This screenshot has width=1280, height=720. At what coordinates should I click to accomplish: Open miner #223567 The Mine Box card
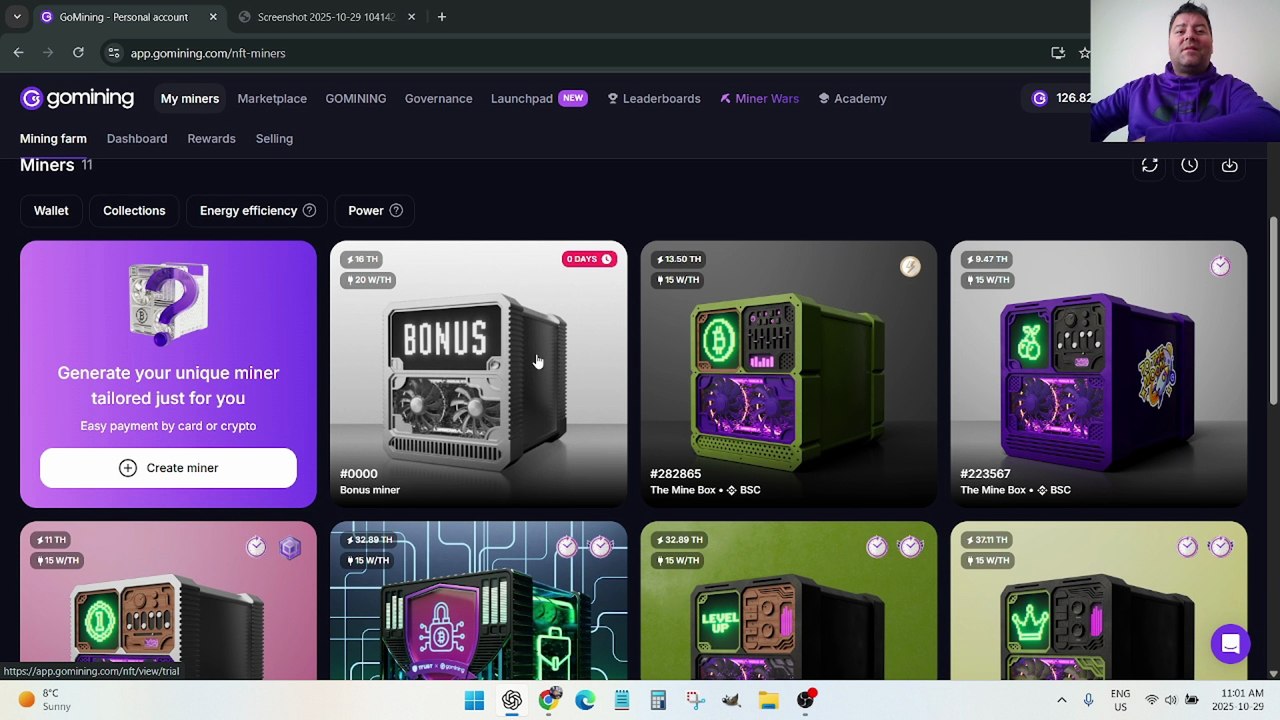[x=1099, y=374]
